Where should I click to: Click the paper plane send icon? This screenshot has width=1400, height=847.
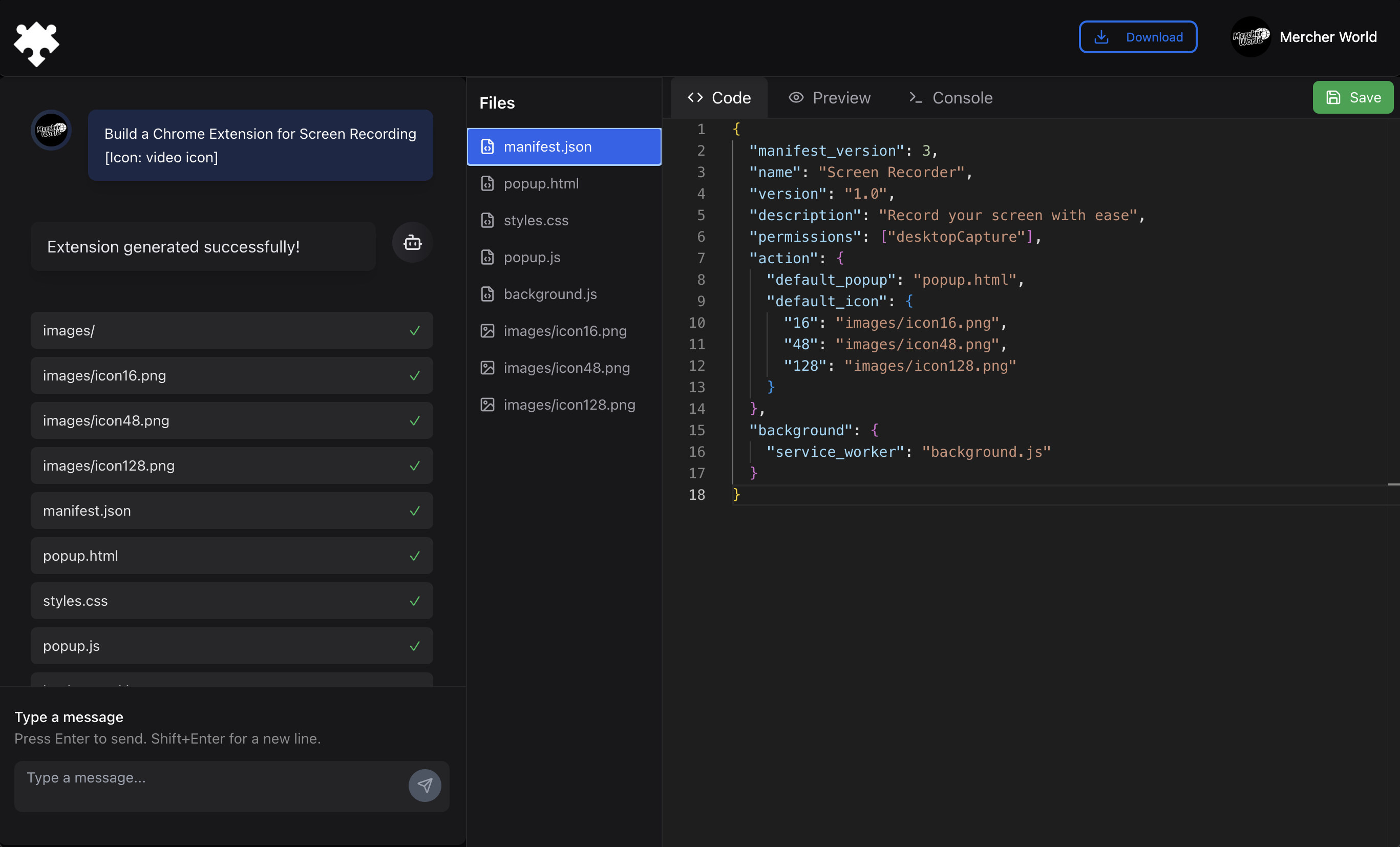425,785
